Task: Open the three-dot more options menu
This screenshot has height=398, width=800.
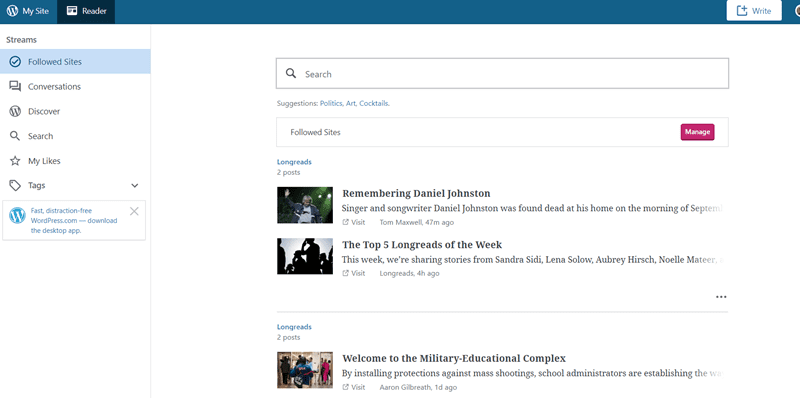Action: (721, 297)
